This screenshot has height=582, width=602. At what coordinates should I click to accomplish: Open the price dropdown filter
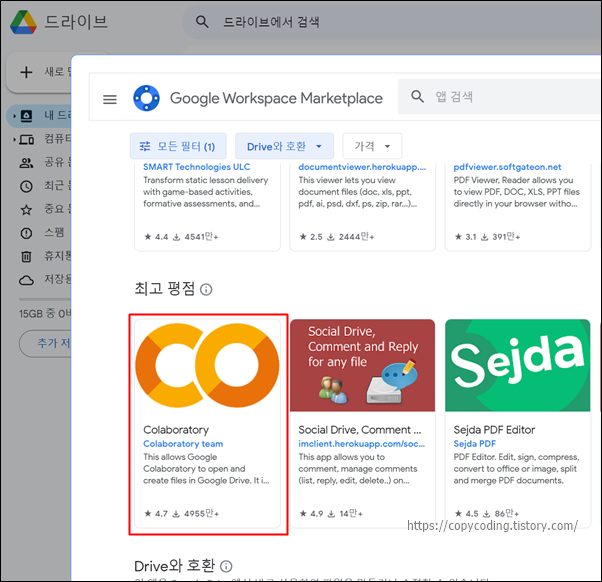372,146
